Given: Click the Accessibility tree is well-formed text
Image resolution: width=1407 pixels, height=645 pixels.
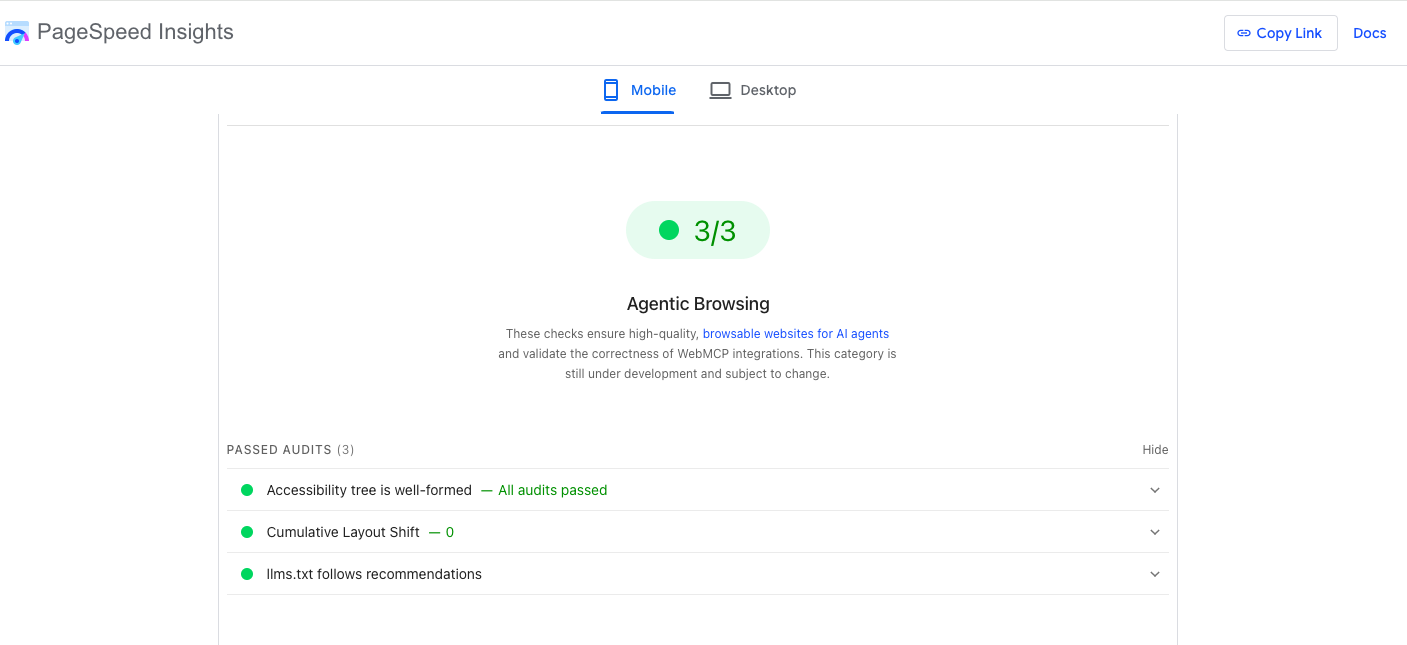Looking at the screenshot, I should 369,490.
